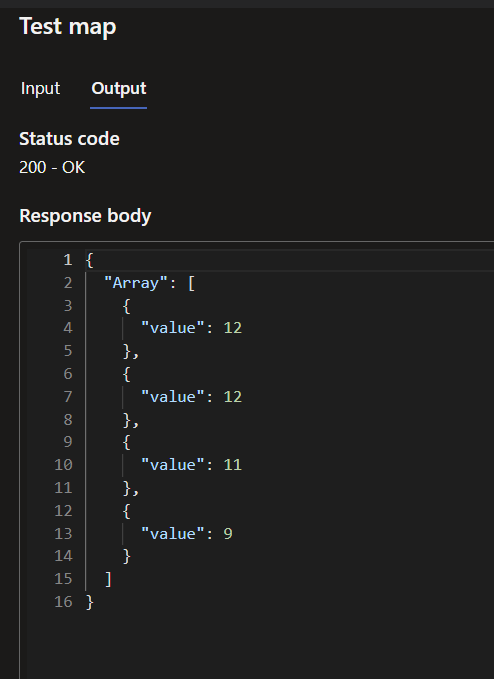Viewport: 494px width, 679px height.
Task: Click line number 8 in the gutter
Action: tap(68, 419)
